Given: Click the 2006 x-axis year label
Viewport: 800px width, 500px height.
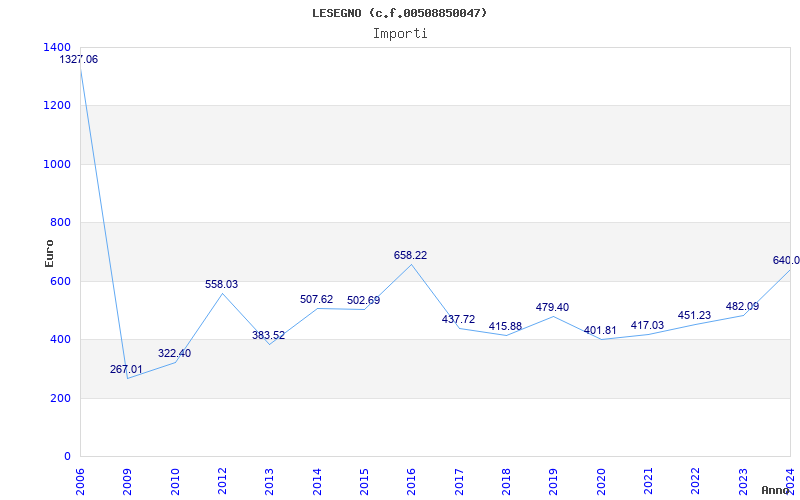Looking at the screenshot, I should pyautogui.click(x=80, y=482).
